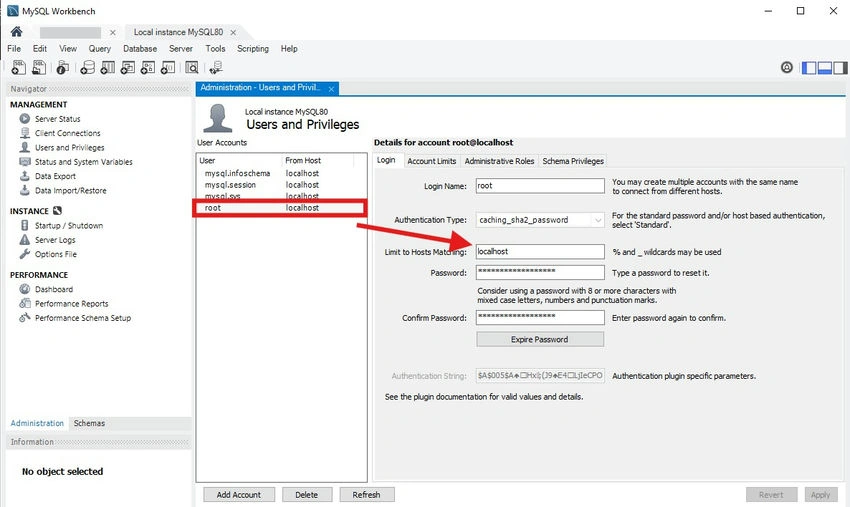The image size is (850, 507).
Task: Toggle the bottom output panel view
Action: (x=825, y=68)
